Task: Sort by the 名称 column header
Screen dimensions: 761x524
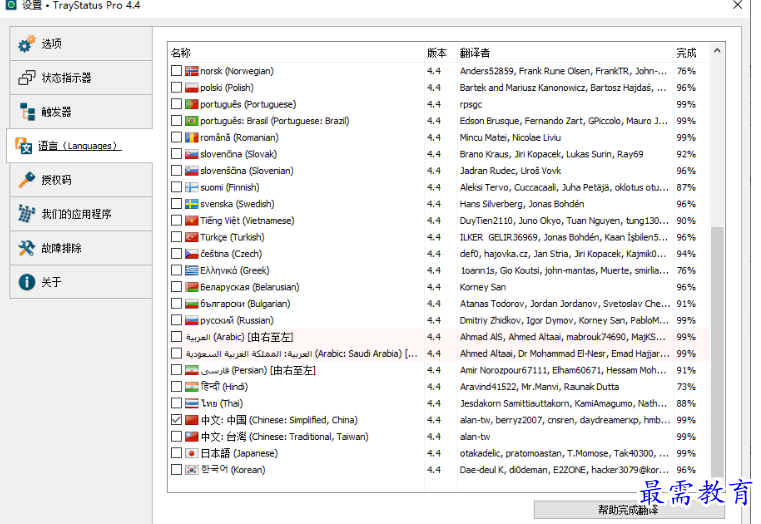Action: click(296, 53)
